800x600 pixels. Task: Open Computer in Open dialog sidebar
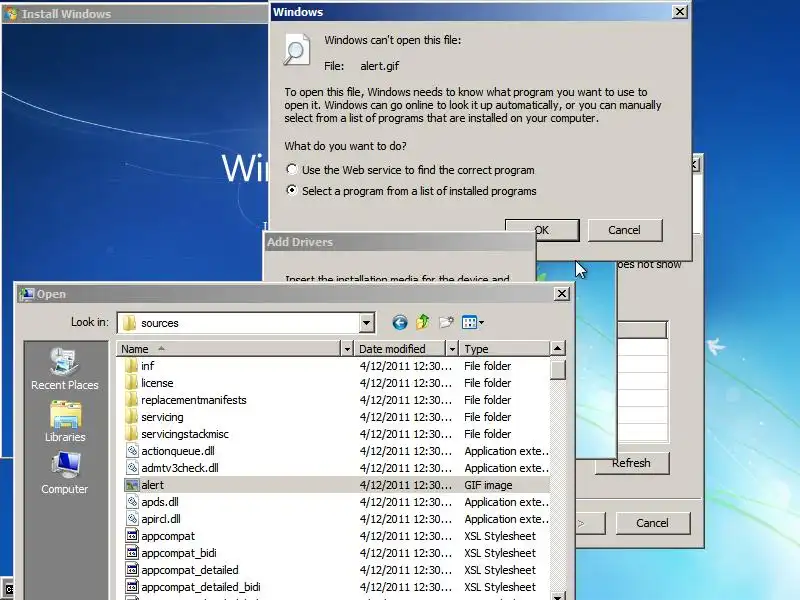(x=65, y=473)
